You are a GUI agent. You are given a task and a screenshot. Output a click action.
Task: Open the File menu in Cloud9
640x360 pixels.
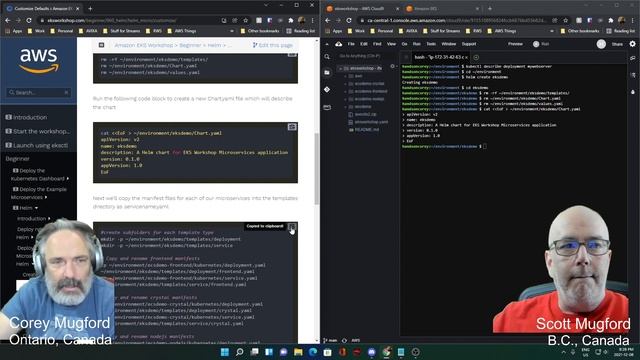(351, 44)
